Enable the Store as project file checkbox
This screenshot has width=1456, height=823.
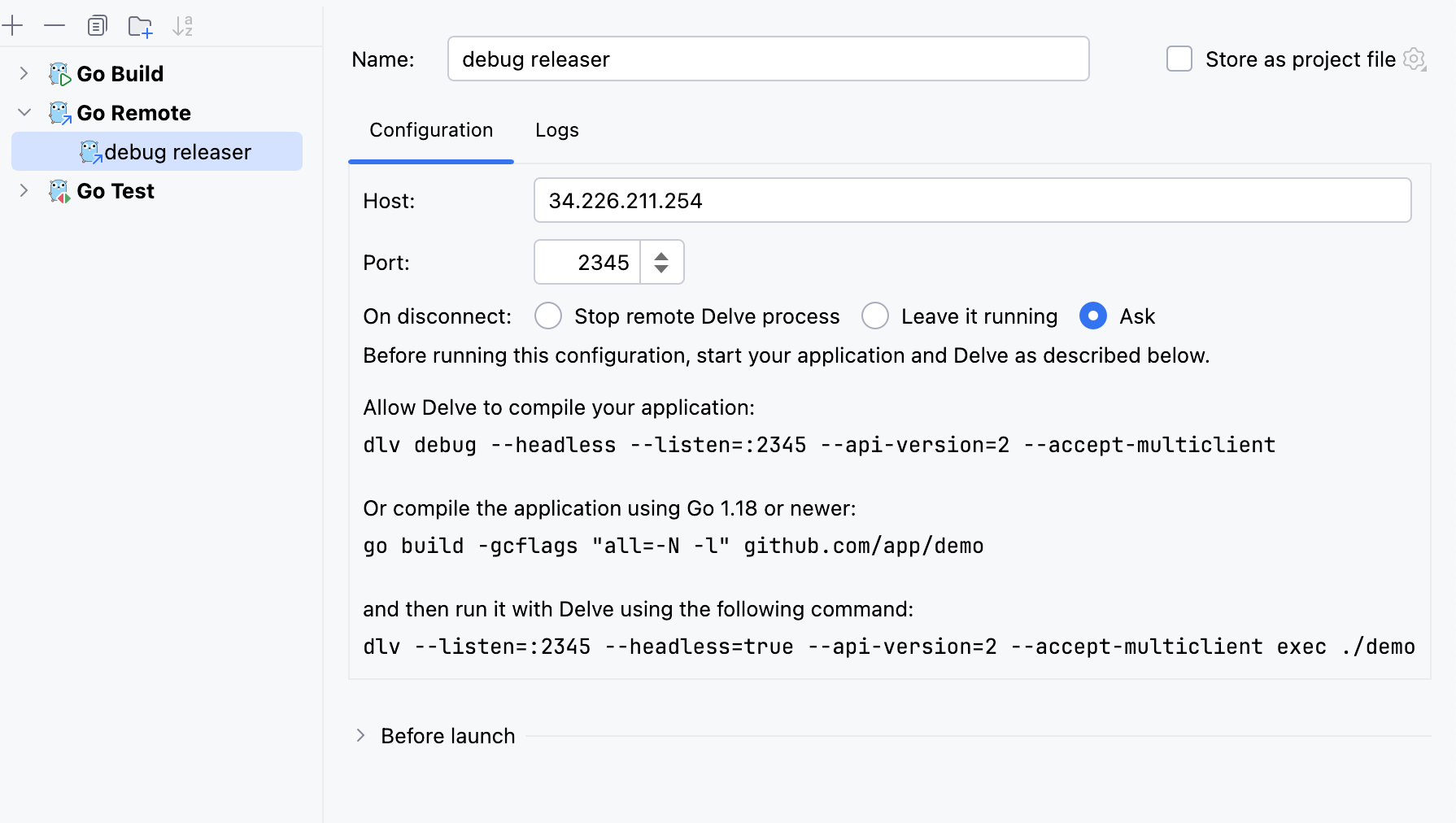(x=1179, y=59)
